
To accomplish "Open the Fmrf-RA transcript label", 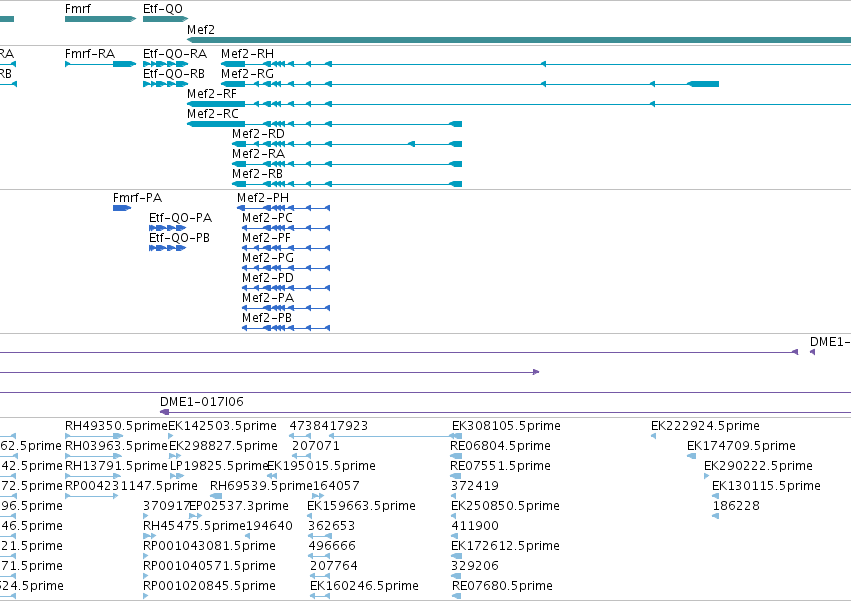I will (90, 54).
